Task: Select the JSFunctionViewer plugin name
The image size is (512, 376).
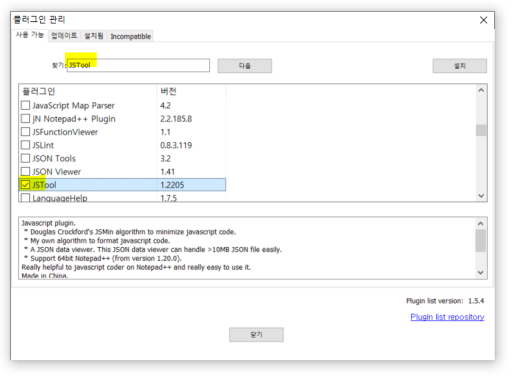Action: [x=65, y=132]
